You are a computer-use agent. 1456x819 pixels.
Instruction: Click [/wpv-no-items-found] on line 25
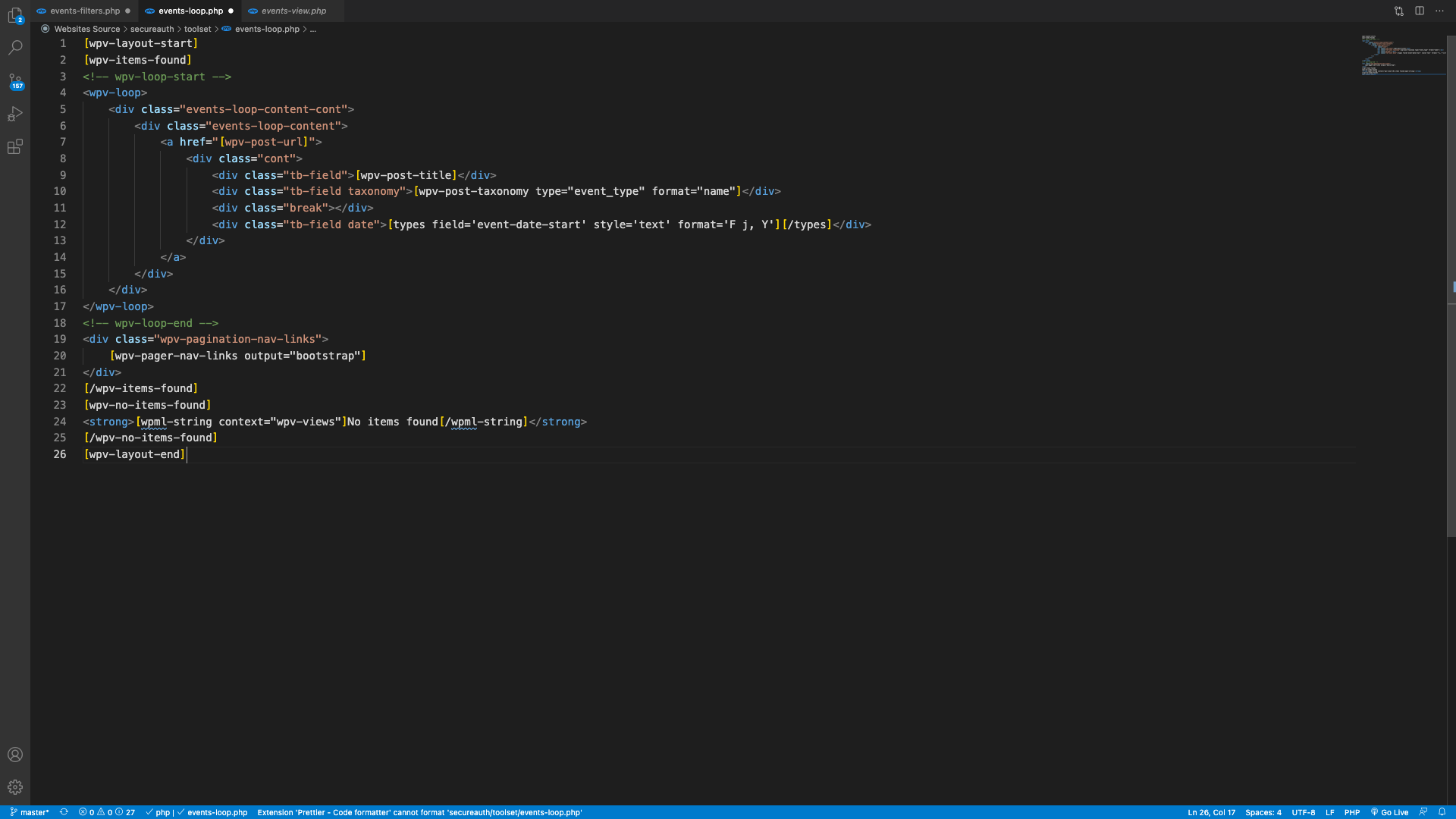[150, 438]
